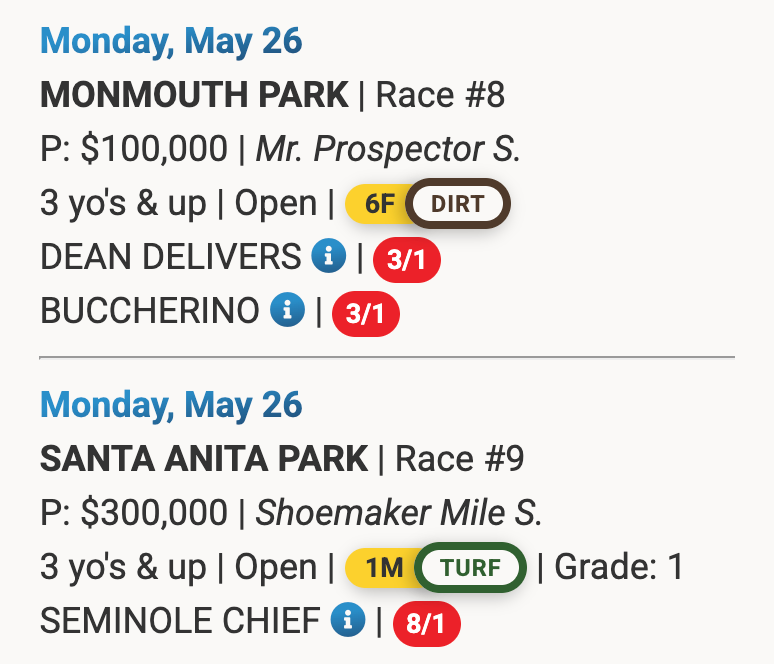
Task: Click the 1M distance badge
Action: point(383,567)
